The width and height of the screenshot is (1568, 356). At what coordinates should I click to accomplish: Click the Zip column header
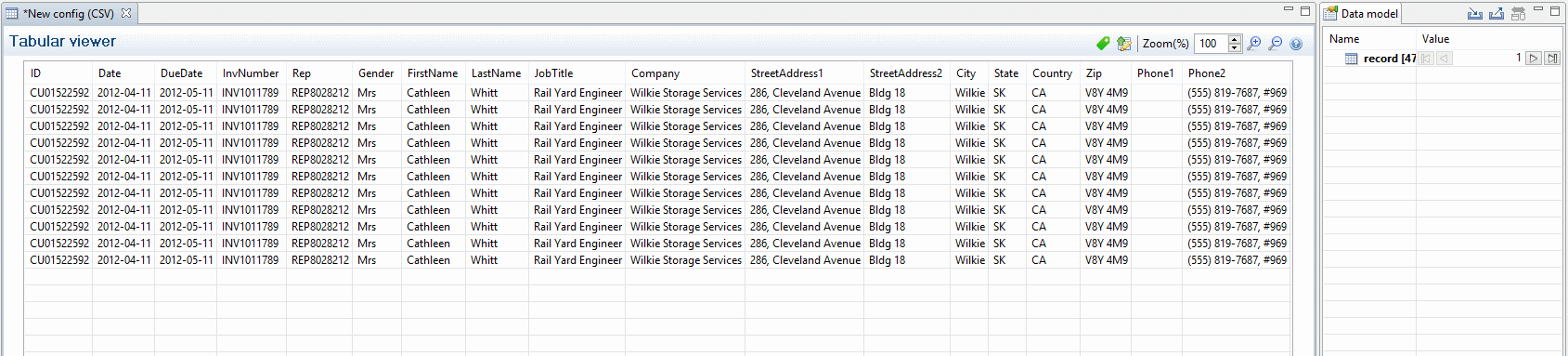[x=1106, y=73]
